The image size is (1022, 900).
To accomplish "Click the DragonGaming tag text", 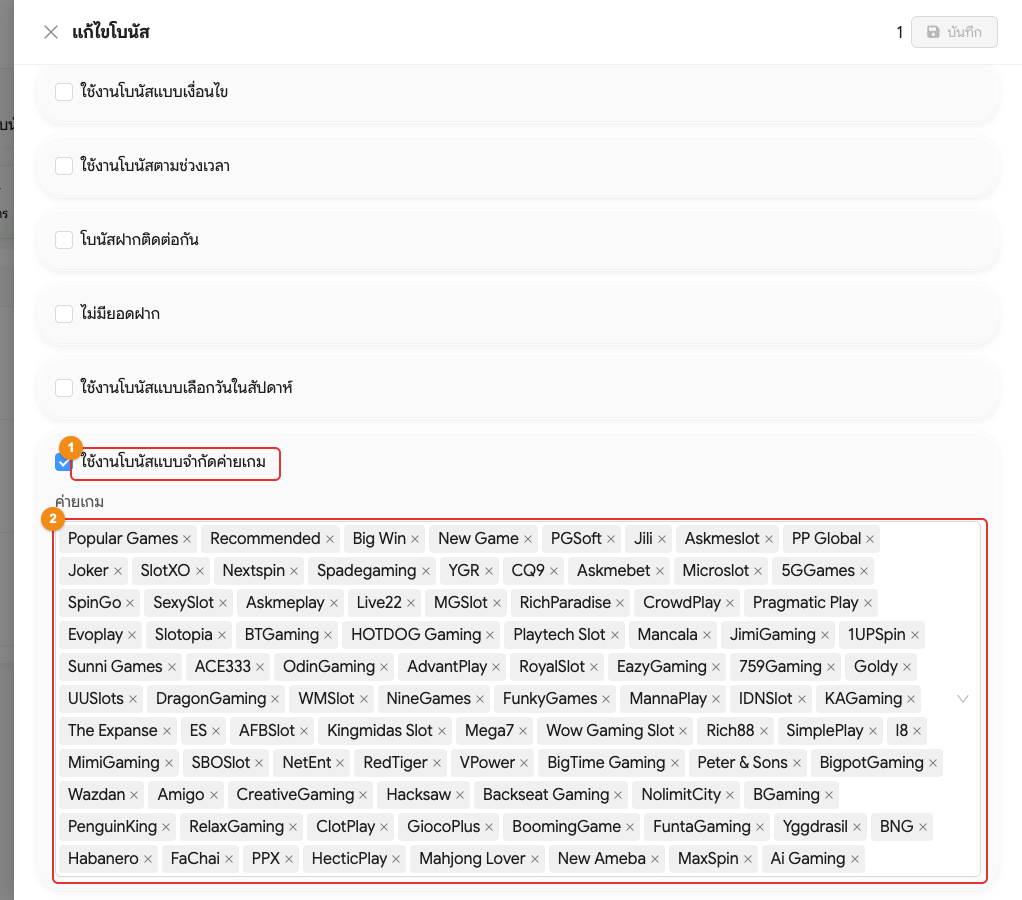I will (x=211, y=698).
